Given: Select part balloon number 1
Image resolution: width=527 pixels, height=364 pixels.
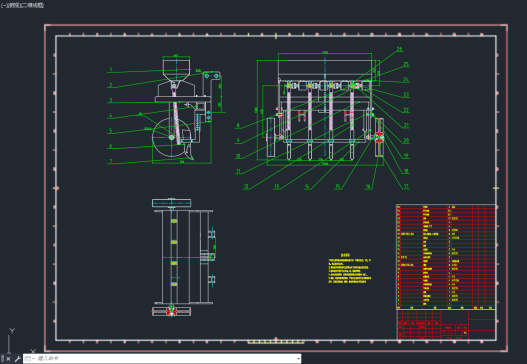Looking at the screenshot, I should point(111,70).
